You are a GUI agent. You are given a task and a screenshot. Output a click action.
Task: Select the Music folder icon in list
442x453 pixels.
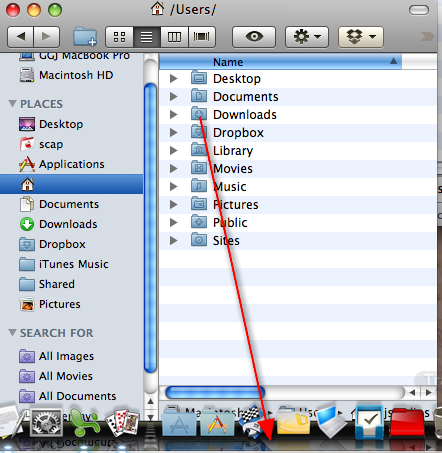[199, 186]
